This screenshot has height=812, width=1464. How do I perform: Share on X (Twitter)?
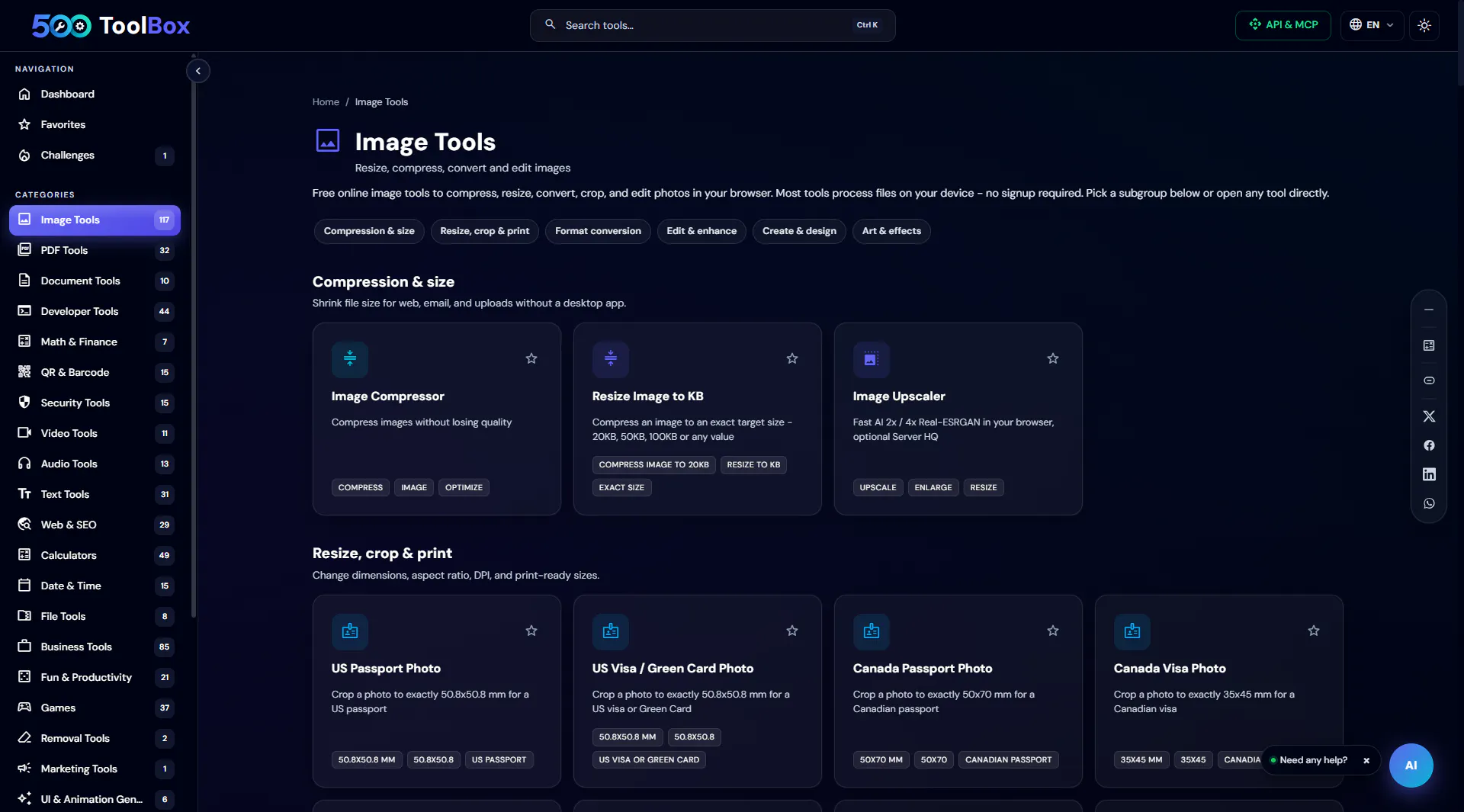tap(1429, 416)
